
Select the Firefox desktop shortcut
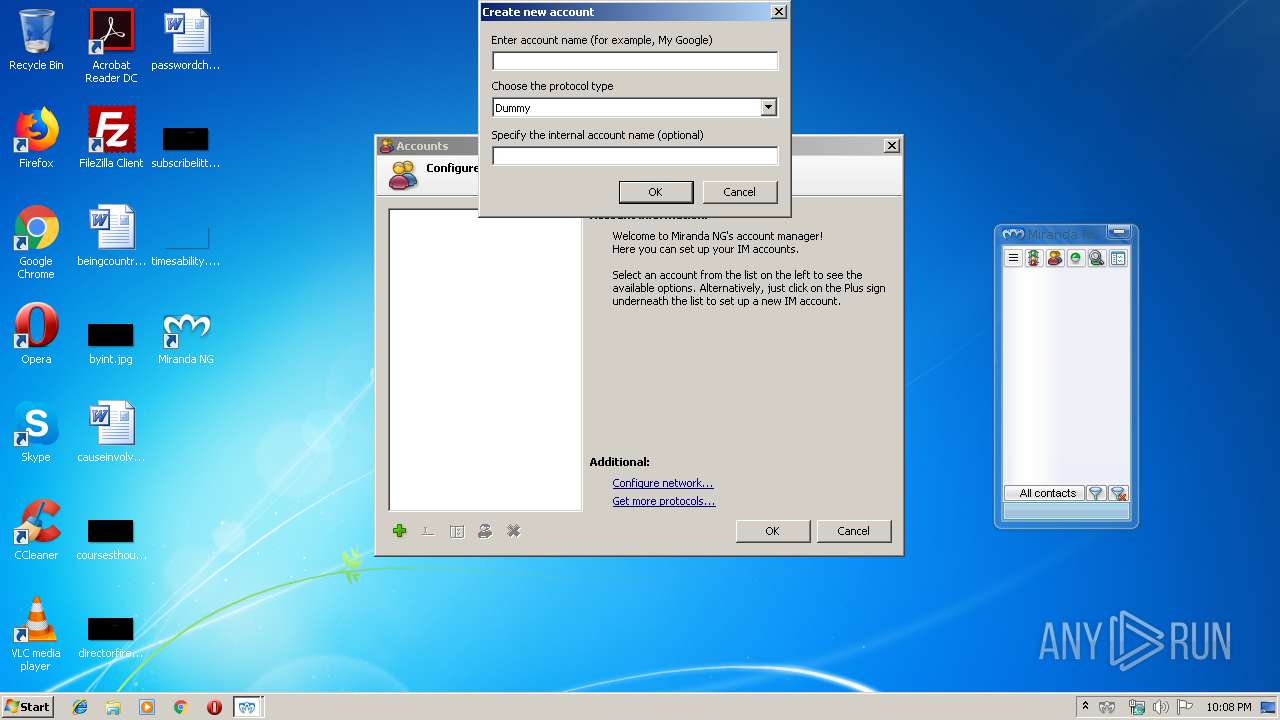pyautogui.click(x=36, y=138)
